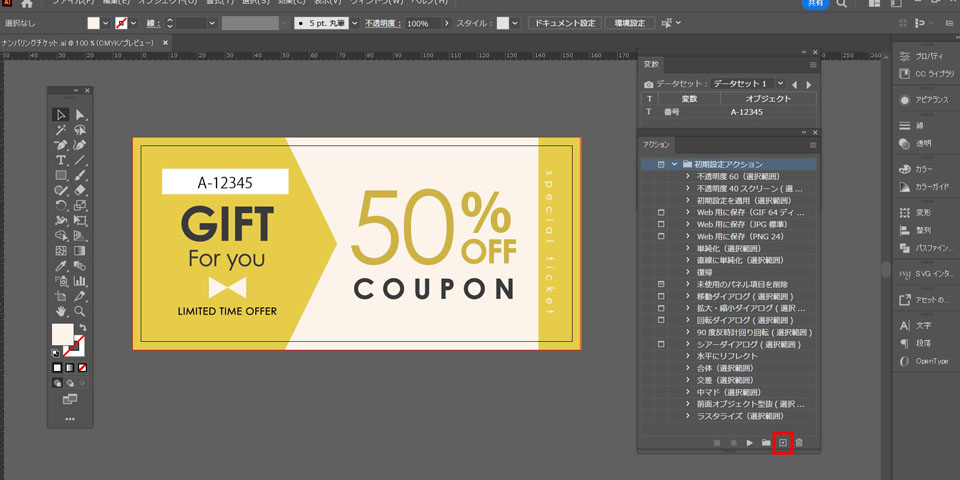Open the Actions panel flyout menu

coord(812,144)
